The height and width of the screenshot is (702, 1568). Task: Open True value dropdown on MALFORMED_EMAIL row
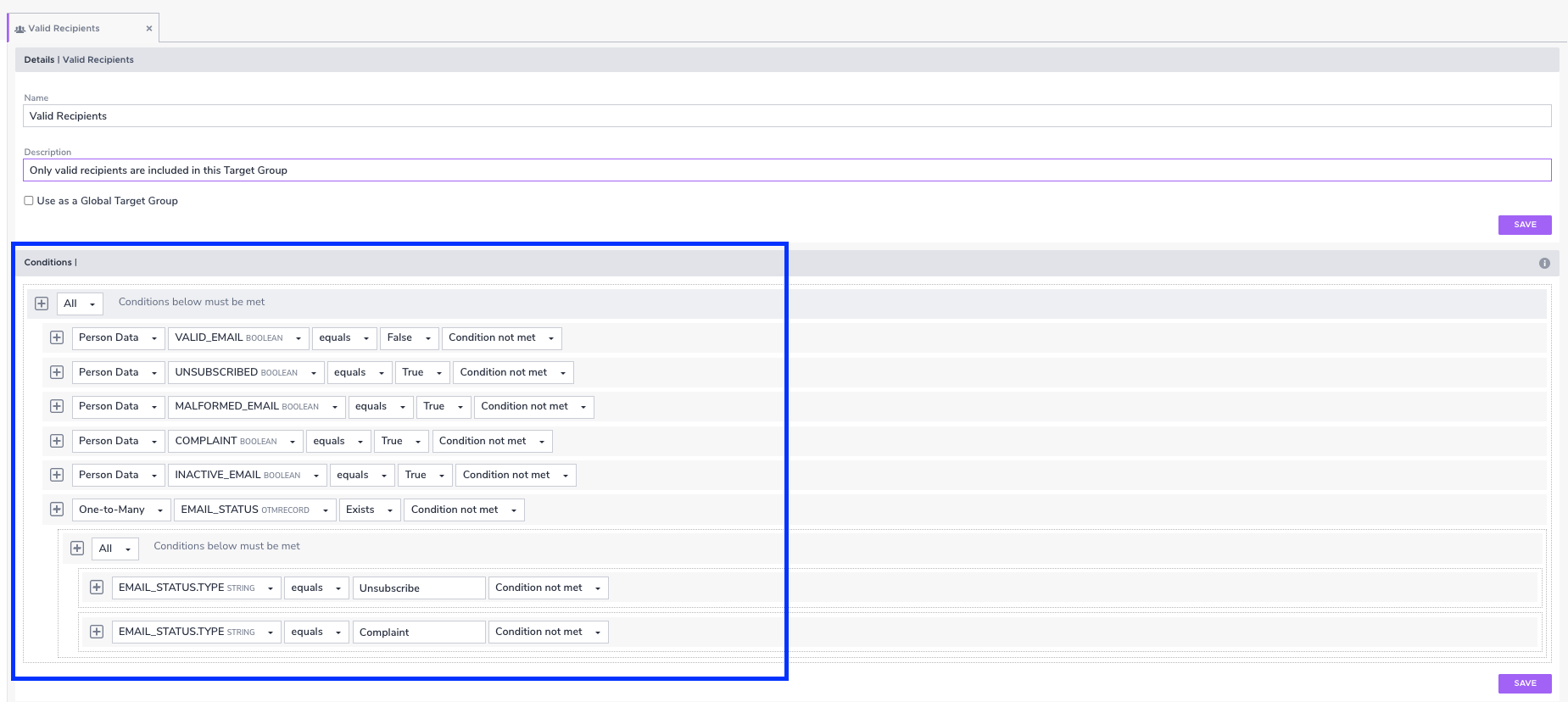click(444, 407)
